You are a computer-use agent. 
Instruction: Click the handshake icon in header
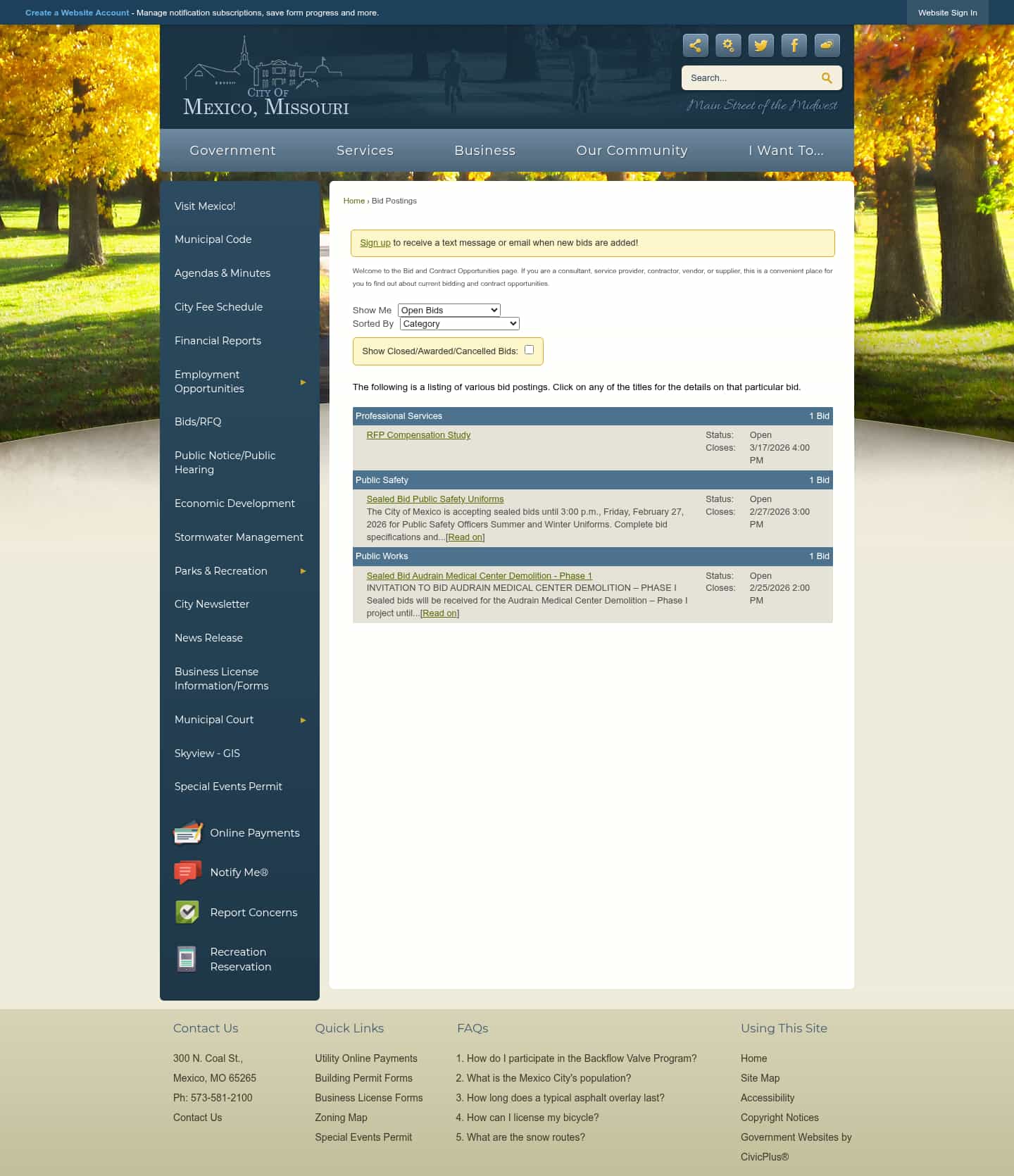[x=827, y=46]
